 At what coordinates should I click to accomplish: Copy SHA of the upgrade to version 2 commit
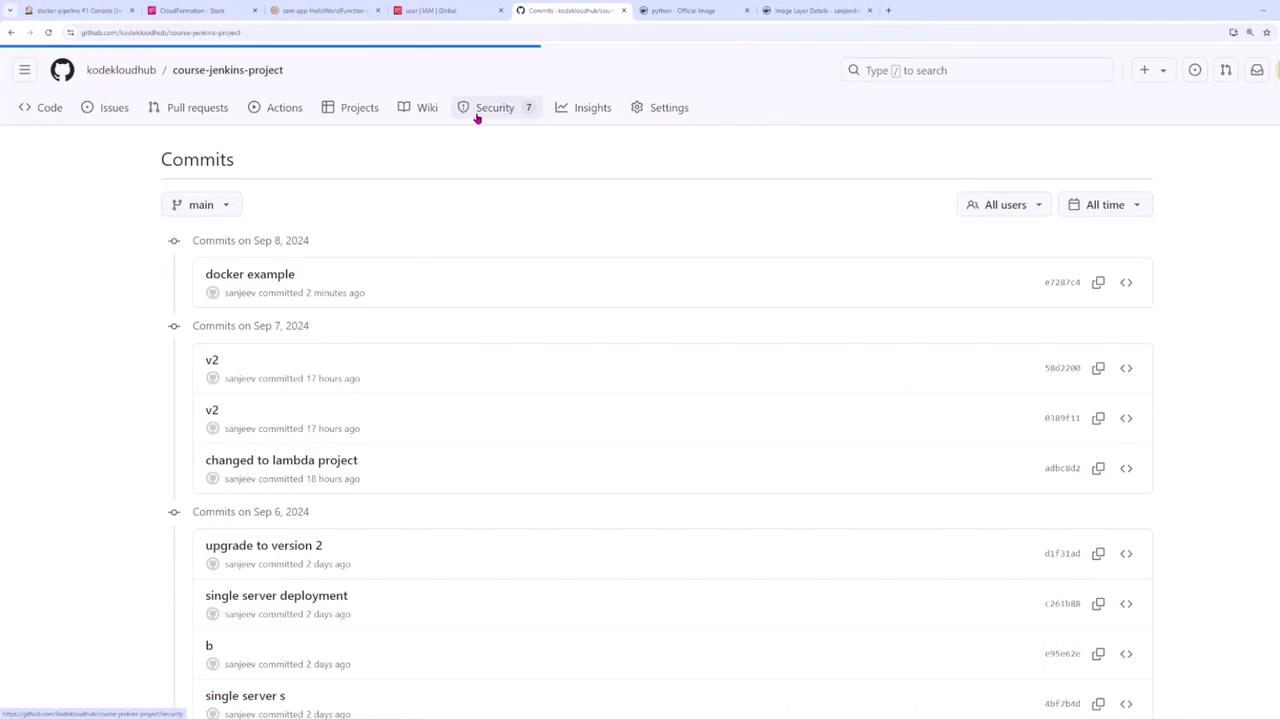pos(1098,554)
